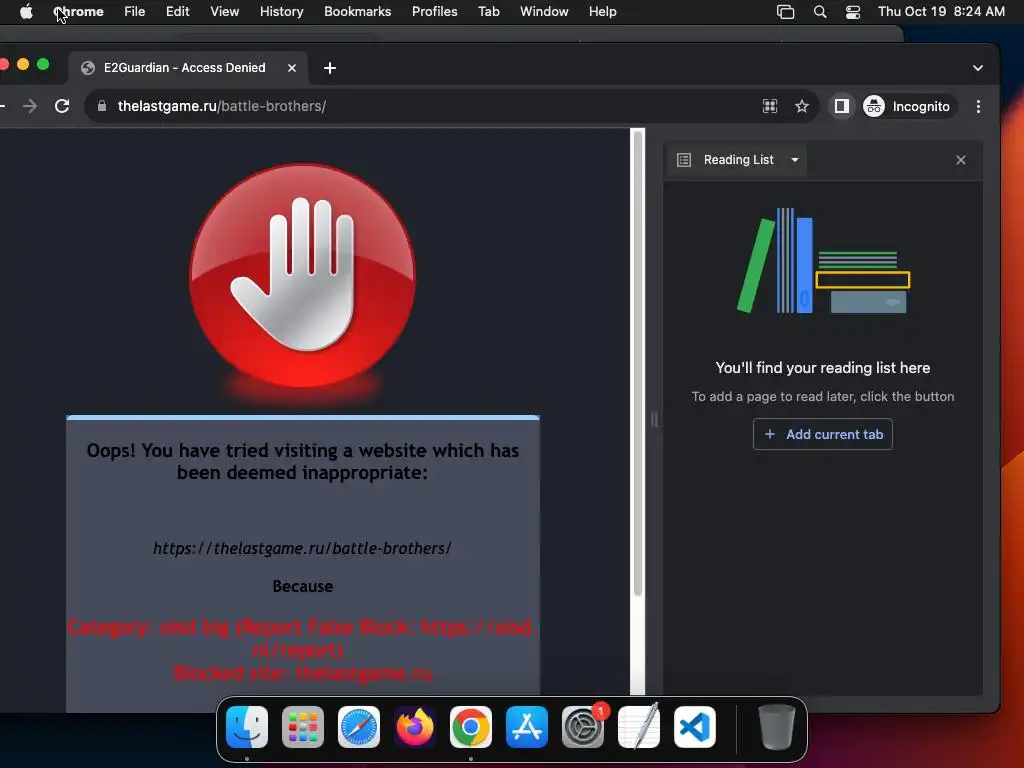The image size is (1024, 768).
Task: Open the Chrome three-dot menu
Action: click(978, 106)
